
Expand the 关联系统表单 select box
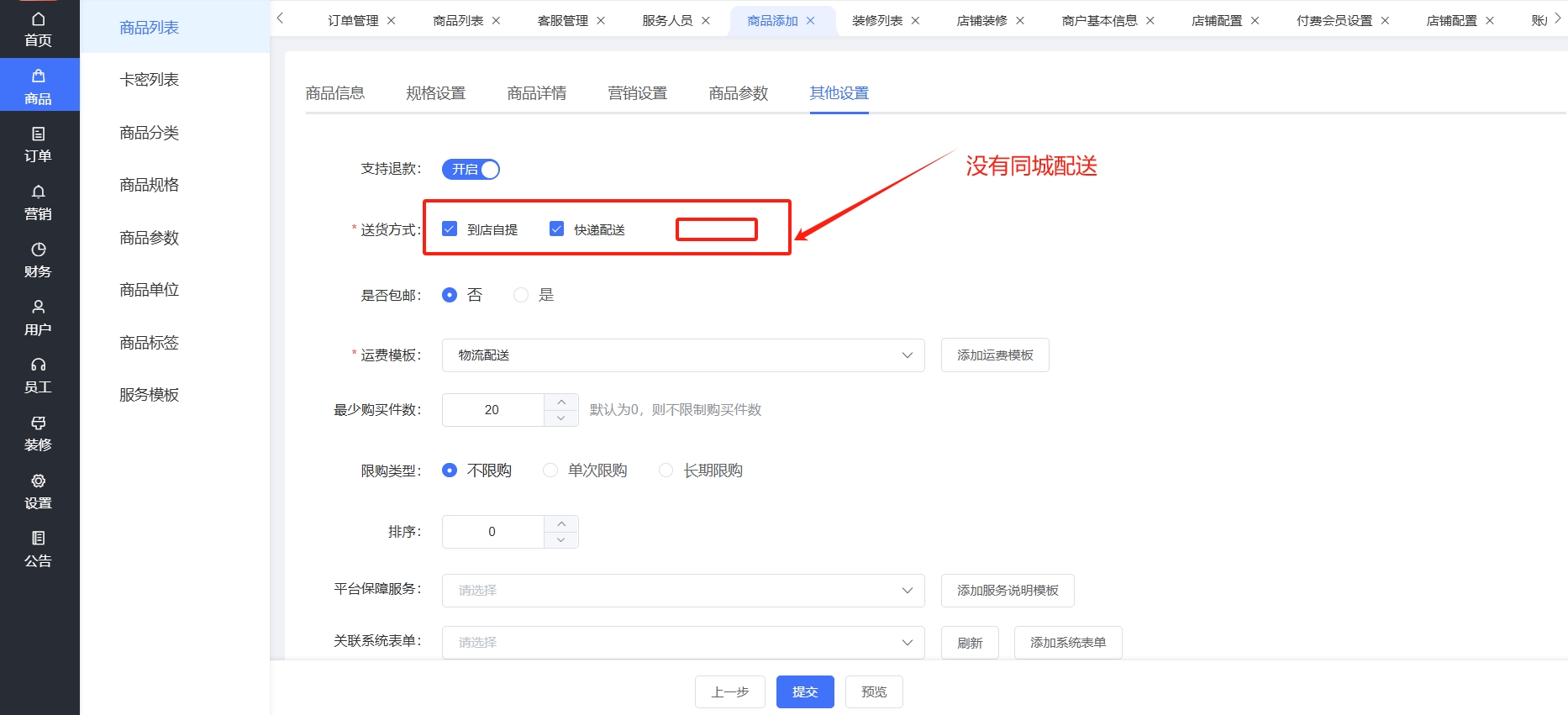[x=682, y=643]
